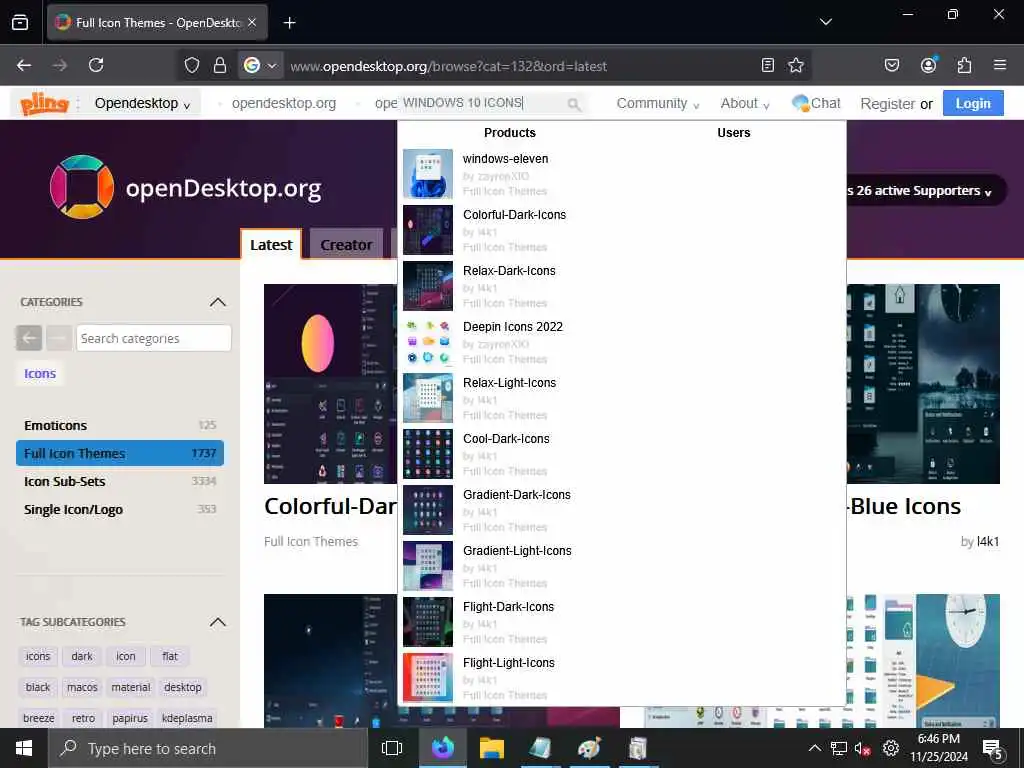
Task: Collapse the Tag Subcategories section
Action: click(217, 622)
